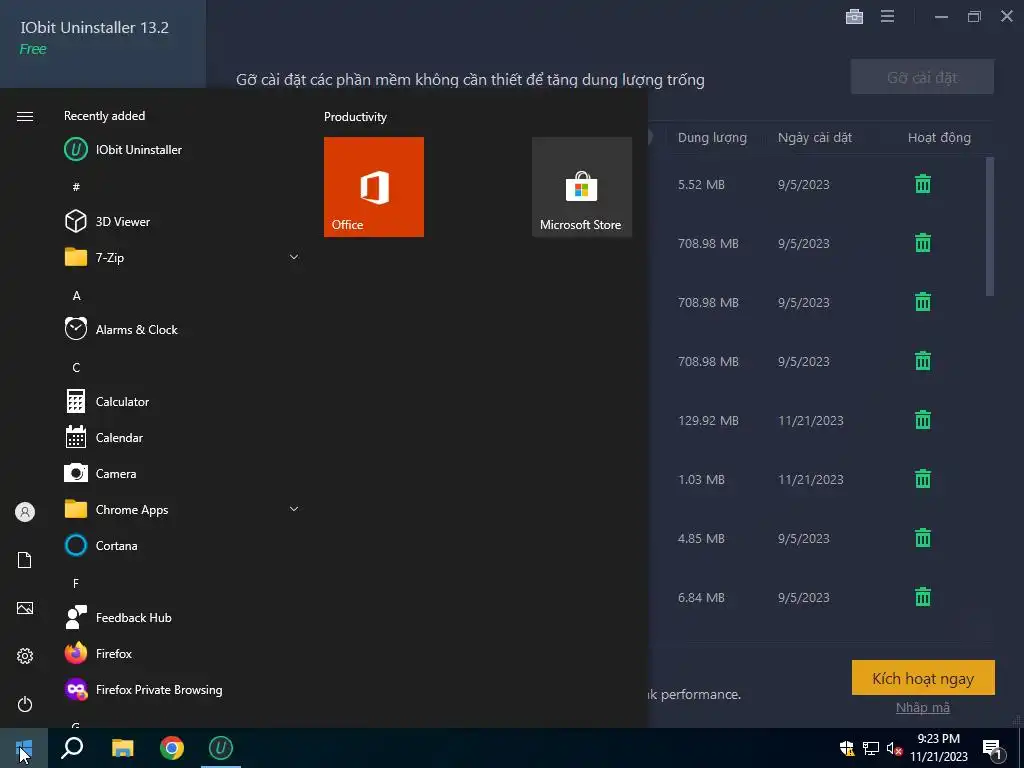Viewport: 1024px width, 768px height.
Task: Open Google Chrome from taskbar
Action: pyautogui.click(x=172, y=748)
